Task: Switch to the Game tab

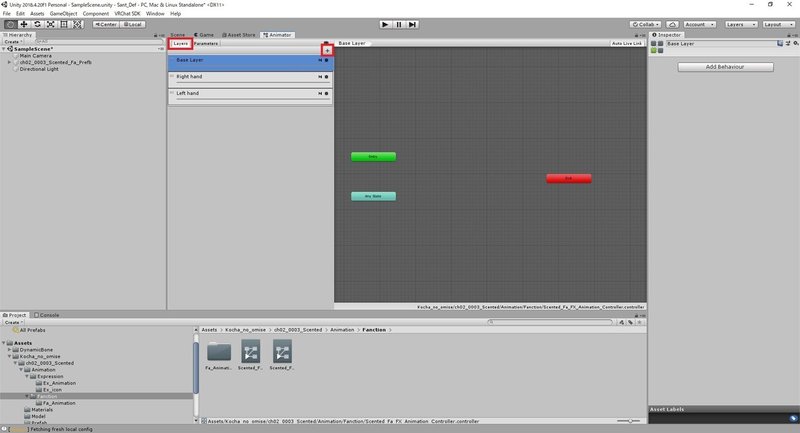Action: (x=204, y=35)
